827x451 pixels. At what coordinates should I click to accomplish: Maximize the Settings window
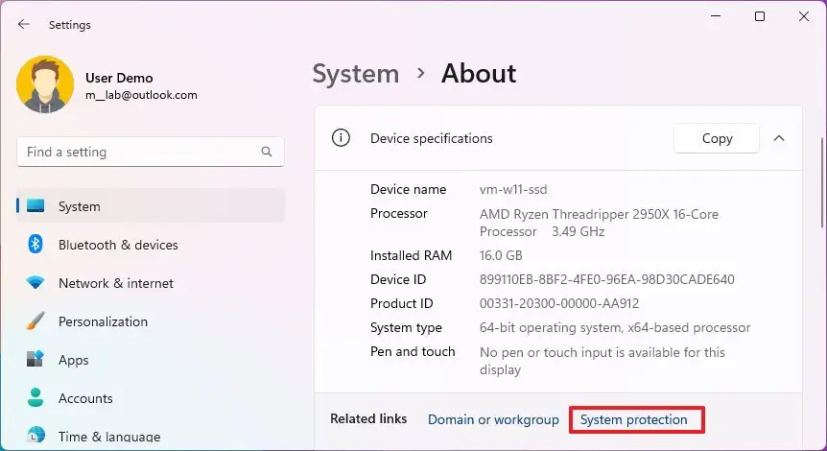point(759,16)
